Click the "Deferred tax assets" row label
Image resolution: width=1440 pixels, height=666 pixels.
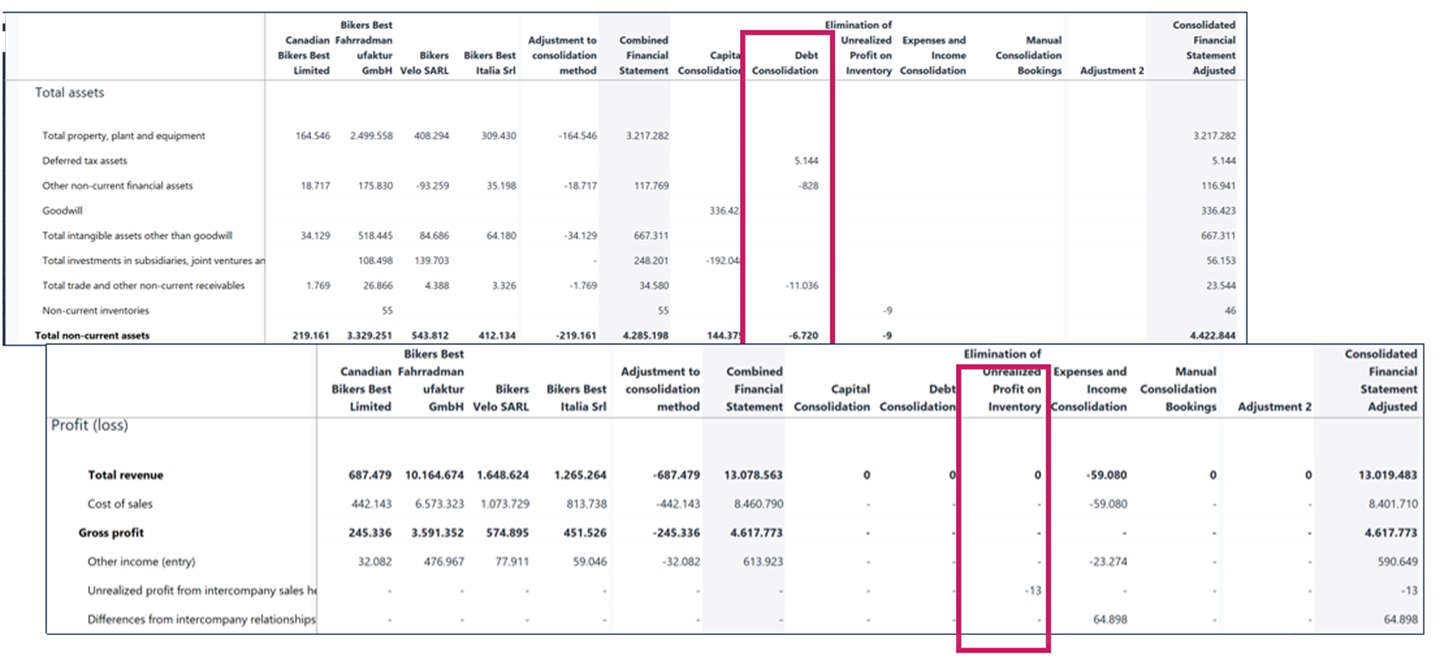(85, 161)
